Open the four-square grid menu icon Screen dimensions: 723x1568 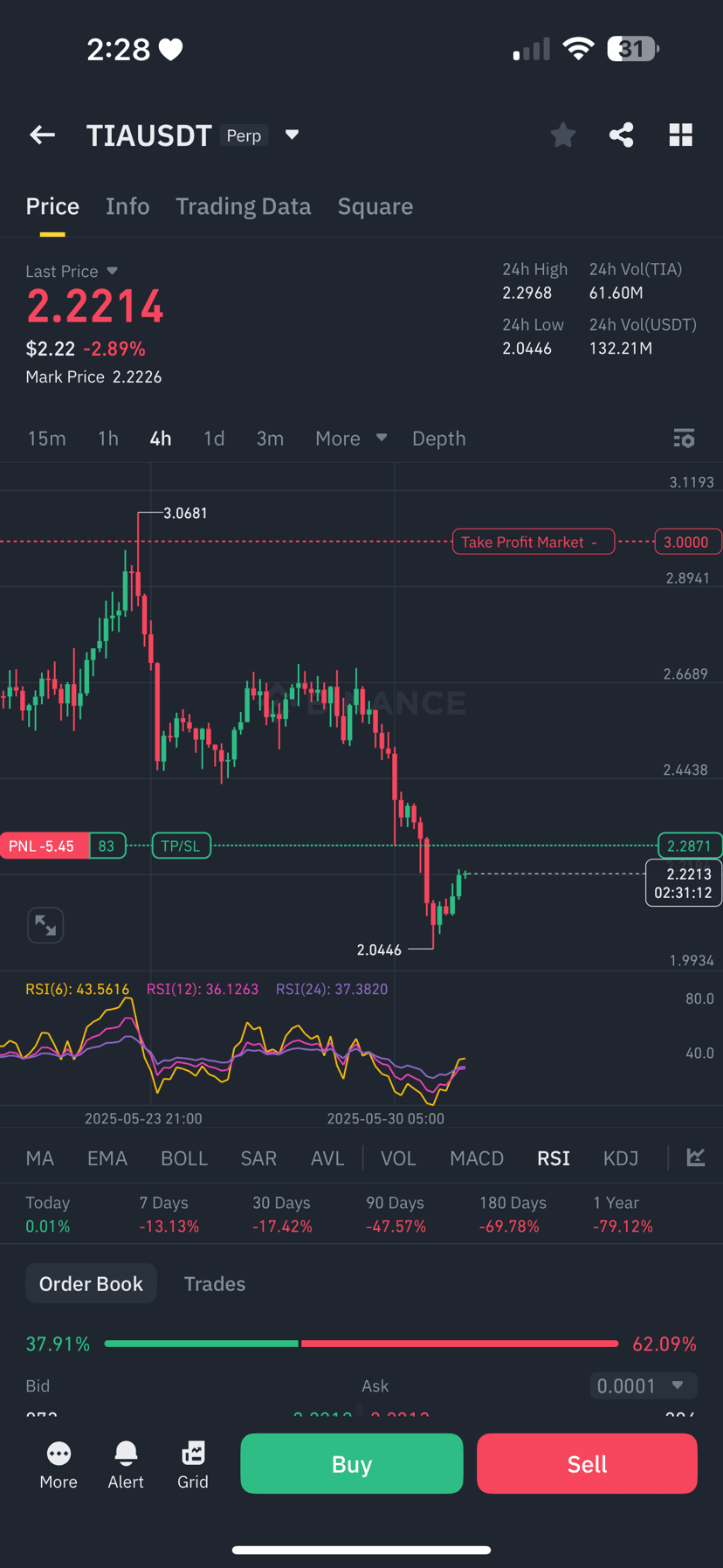pyautogui.click(x=681, y=135)
